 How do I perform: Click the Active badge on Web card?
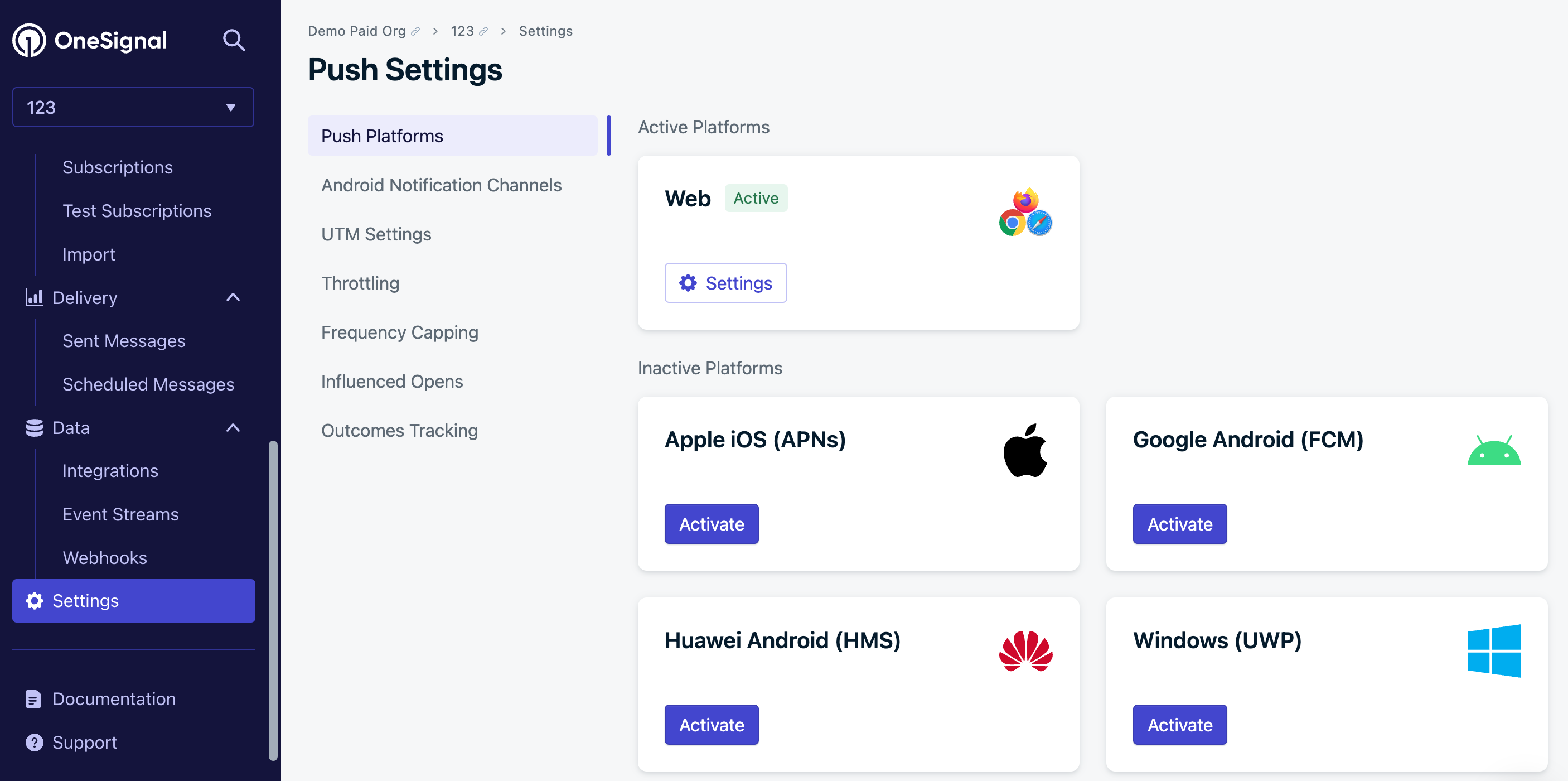[756, 198]
